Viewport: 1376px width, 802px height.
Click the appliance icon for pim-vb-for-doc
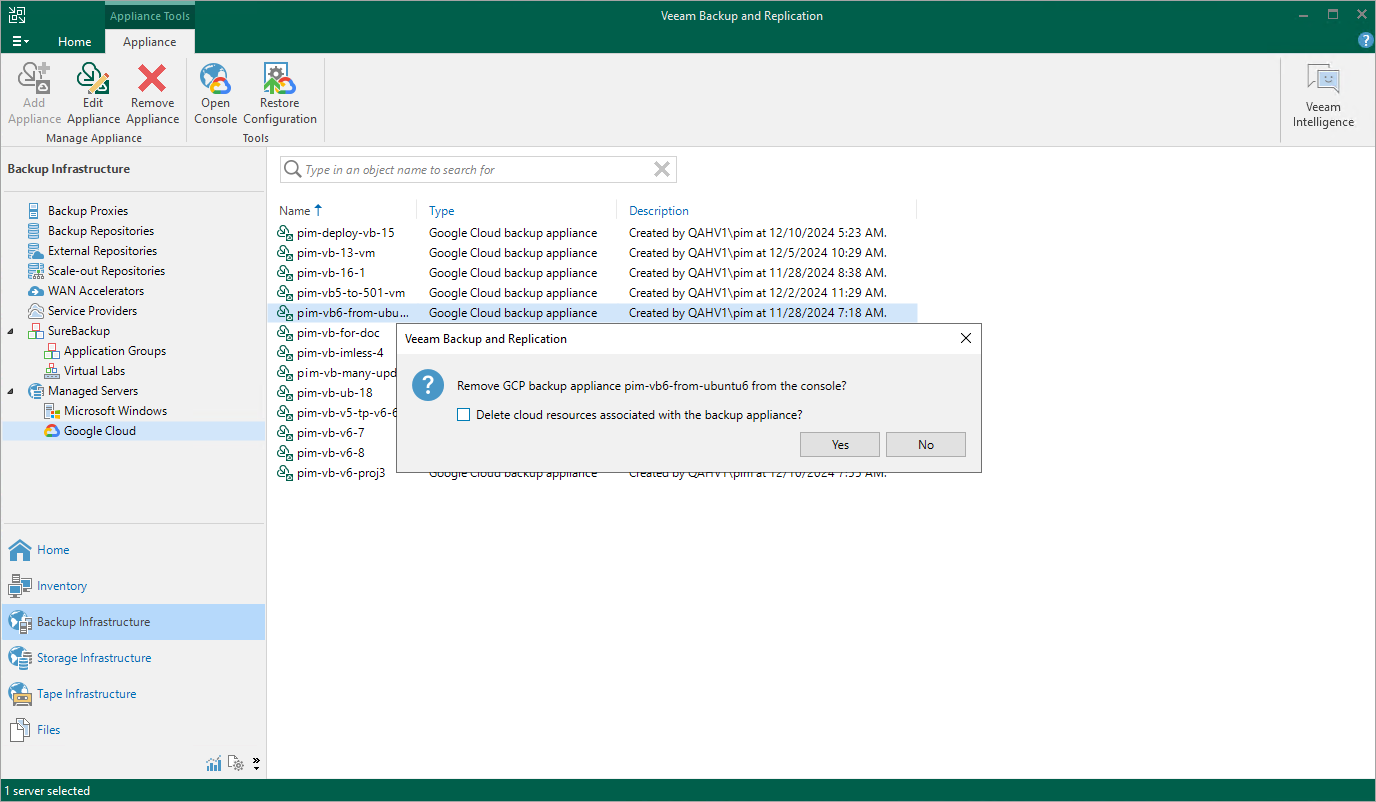(x=285, y=333)
